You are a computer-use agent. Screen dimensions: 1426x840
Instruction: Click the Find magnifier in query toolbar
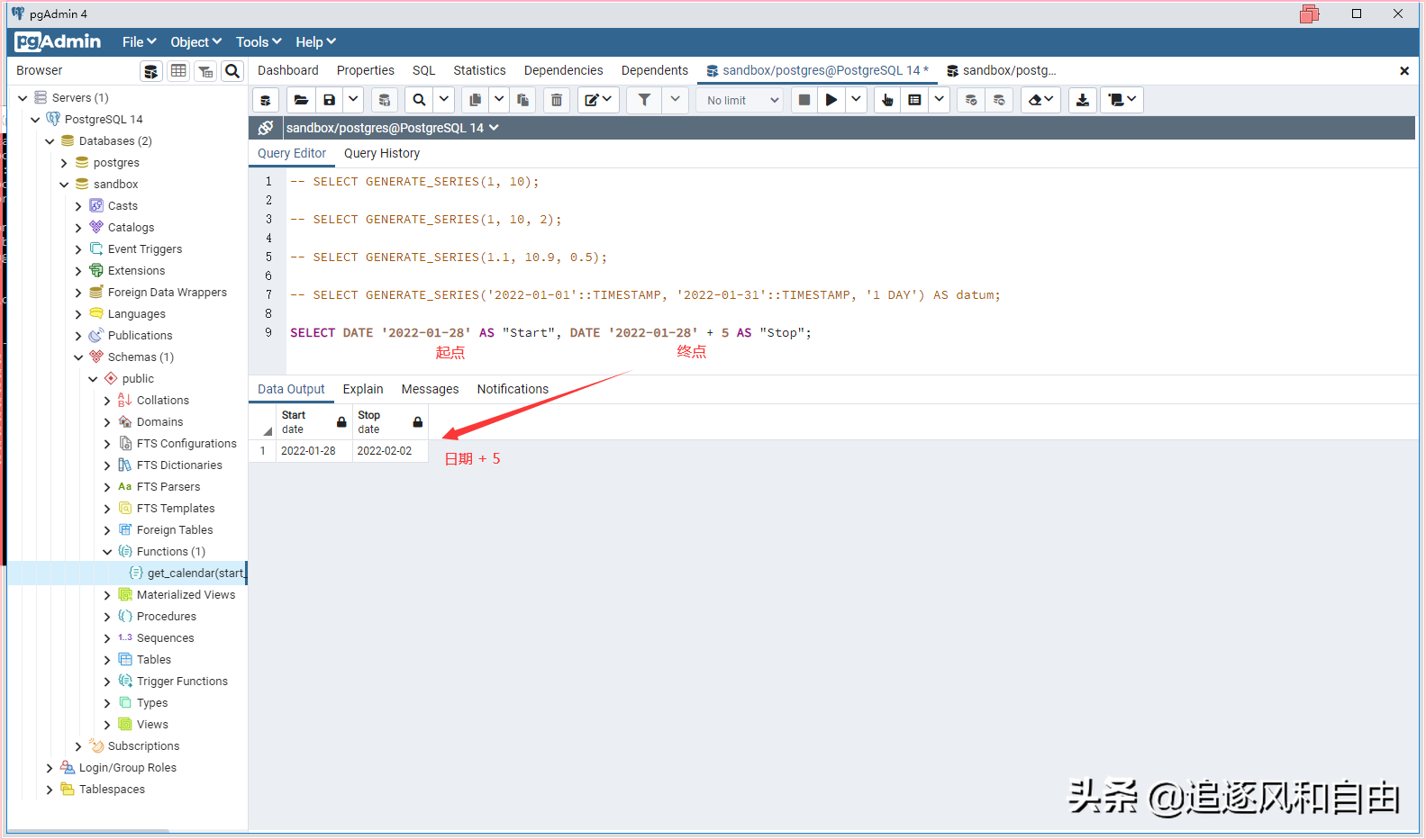(x=419, y=100)
